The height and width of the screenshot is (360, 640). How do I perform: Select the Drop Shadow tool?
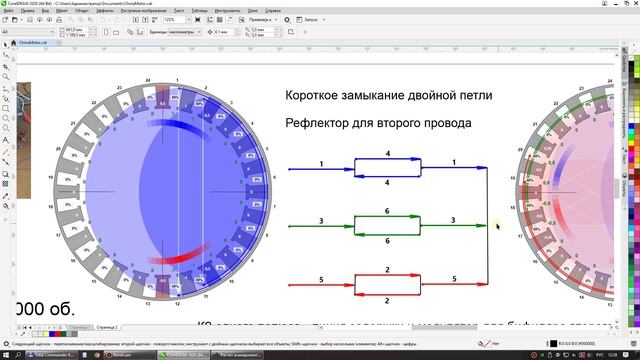(x=6, y=174)
